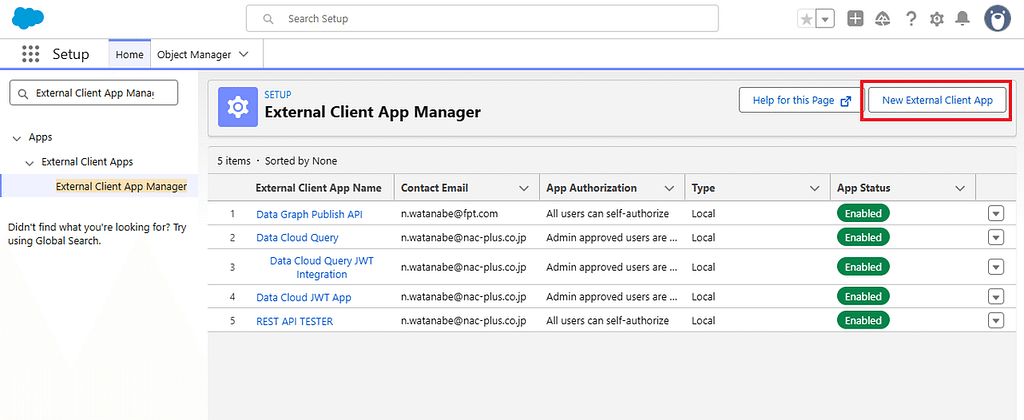Open Data Cloud Query JWT Integration
This screenshot has height=420, width=1024.
(322, 267)
